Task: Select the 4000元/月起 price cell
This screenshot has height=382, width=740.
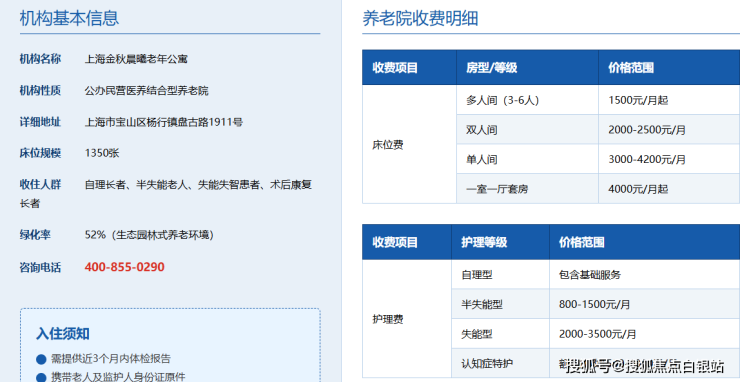Action: [x=669, y=189]
